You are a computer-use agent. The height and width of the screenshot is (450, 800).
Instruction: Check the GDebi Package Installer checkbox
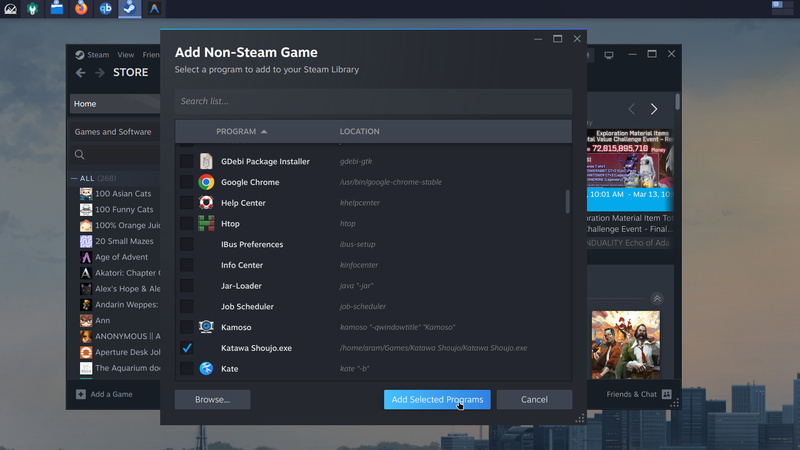[x=187, y=161]
